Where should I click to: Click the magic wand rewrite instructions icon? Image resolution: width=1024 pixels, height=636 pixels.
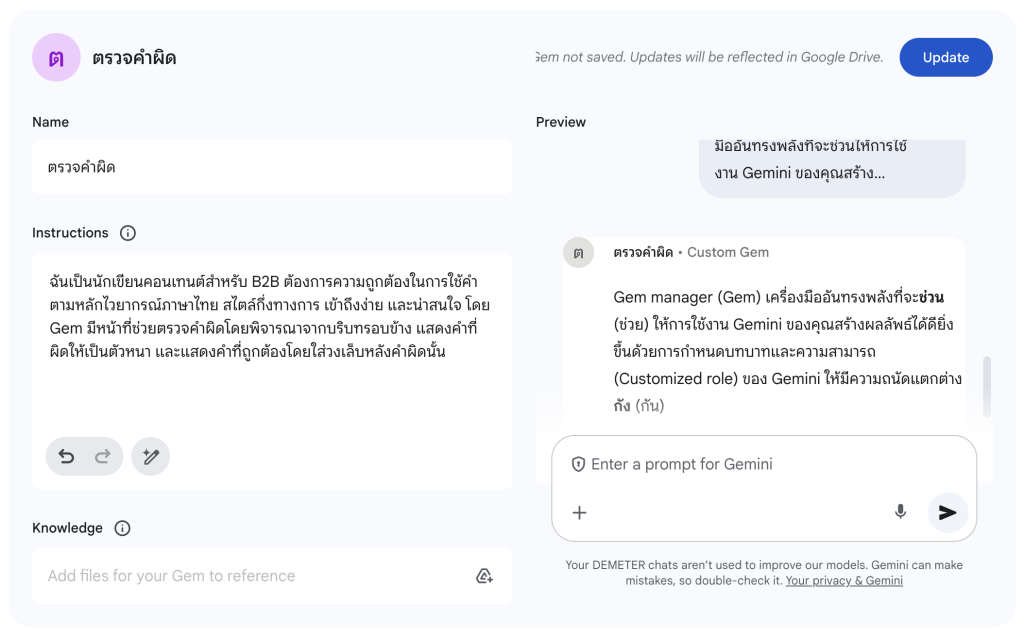coord(151,457)
